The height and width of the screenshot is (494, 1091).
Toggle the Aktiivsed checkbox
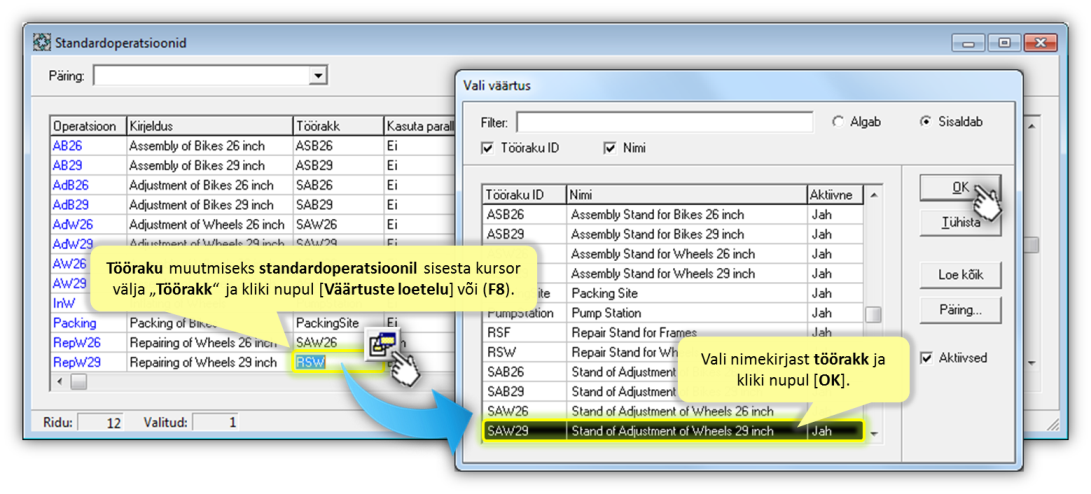[x=925, y=358]
